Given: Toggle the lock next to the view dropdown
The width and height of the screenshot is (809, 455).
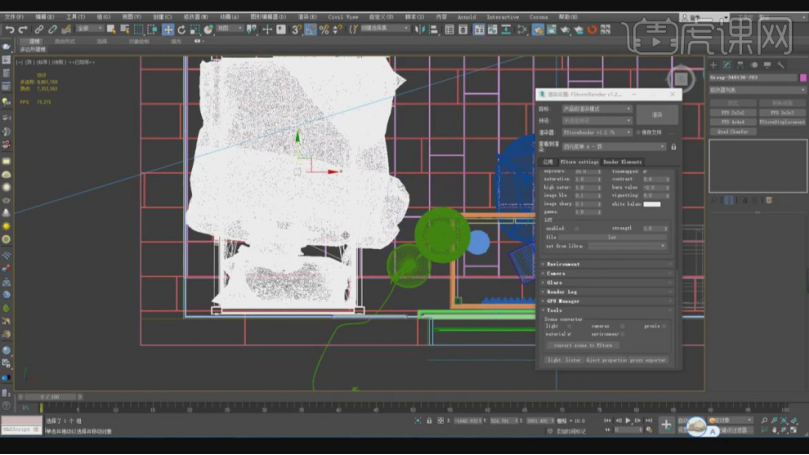Looking at the screenshot, I should coord(673,147).
